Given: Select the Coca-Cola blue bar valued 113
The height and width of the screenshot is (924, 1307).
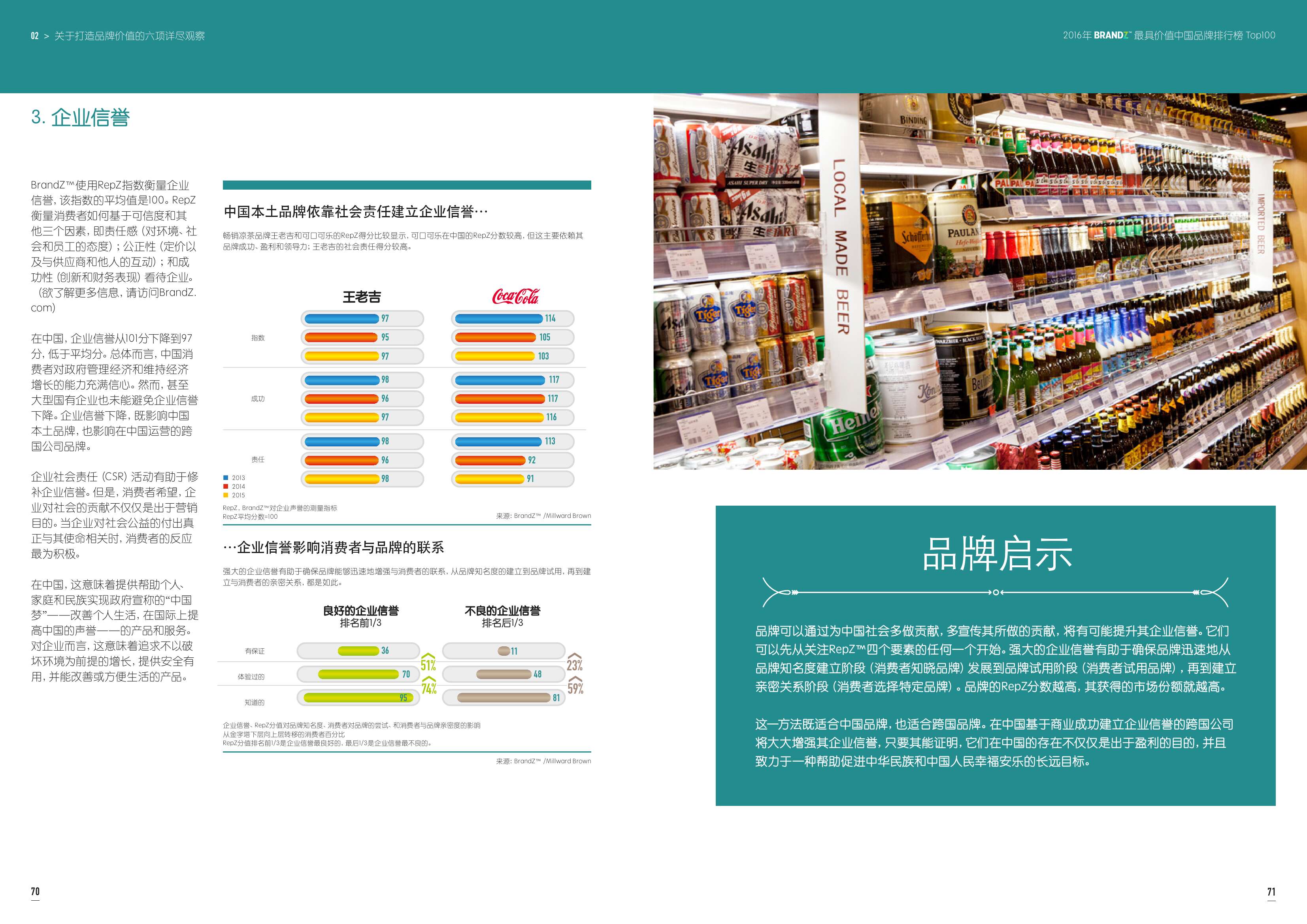Looking at the screenshot, I should tap(499, 442).
